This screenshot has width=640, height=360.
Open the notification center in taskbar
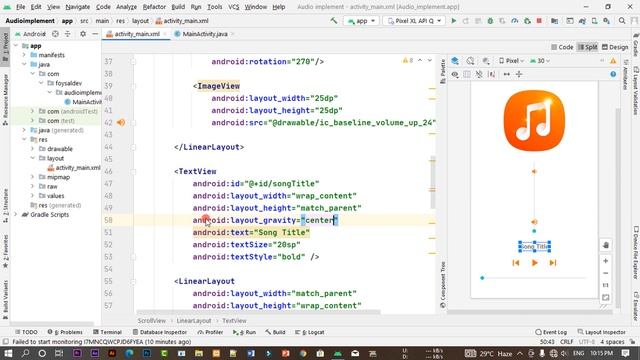pos(626,353)
